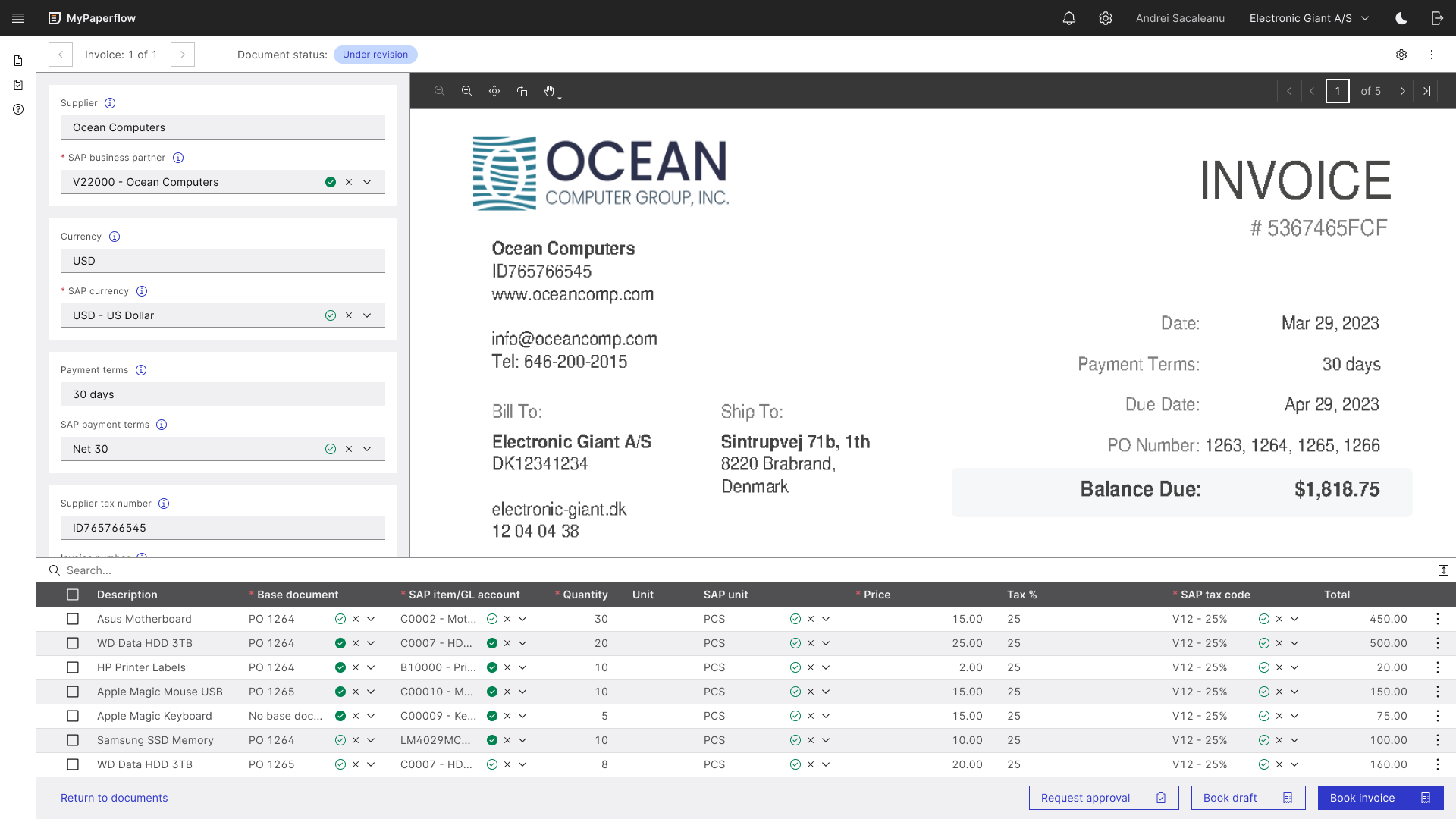Viewport: 1456px width, 819px height.
Task: Open invoice more options menu
Action: pyautogui.click(x=1432, y=55)
